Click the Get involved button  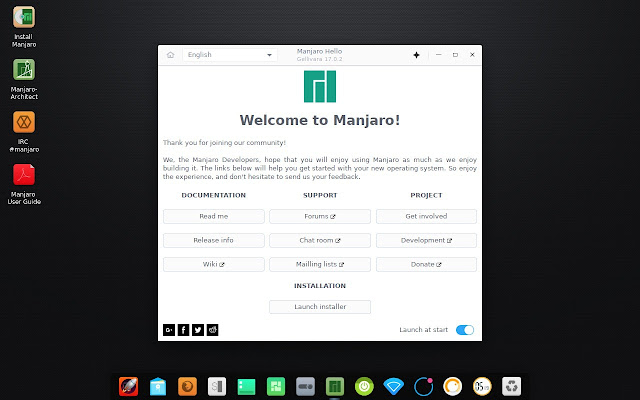coord(426,216)
